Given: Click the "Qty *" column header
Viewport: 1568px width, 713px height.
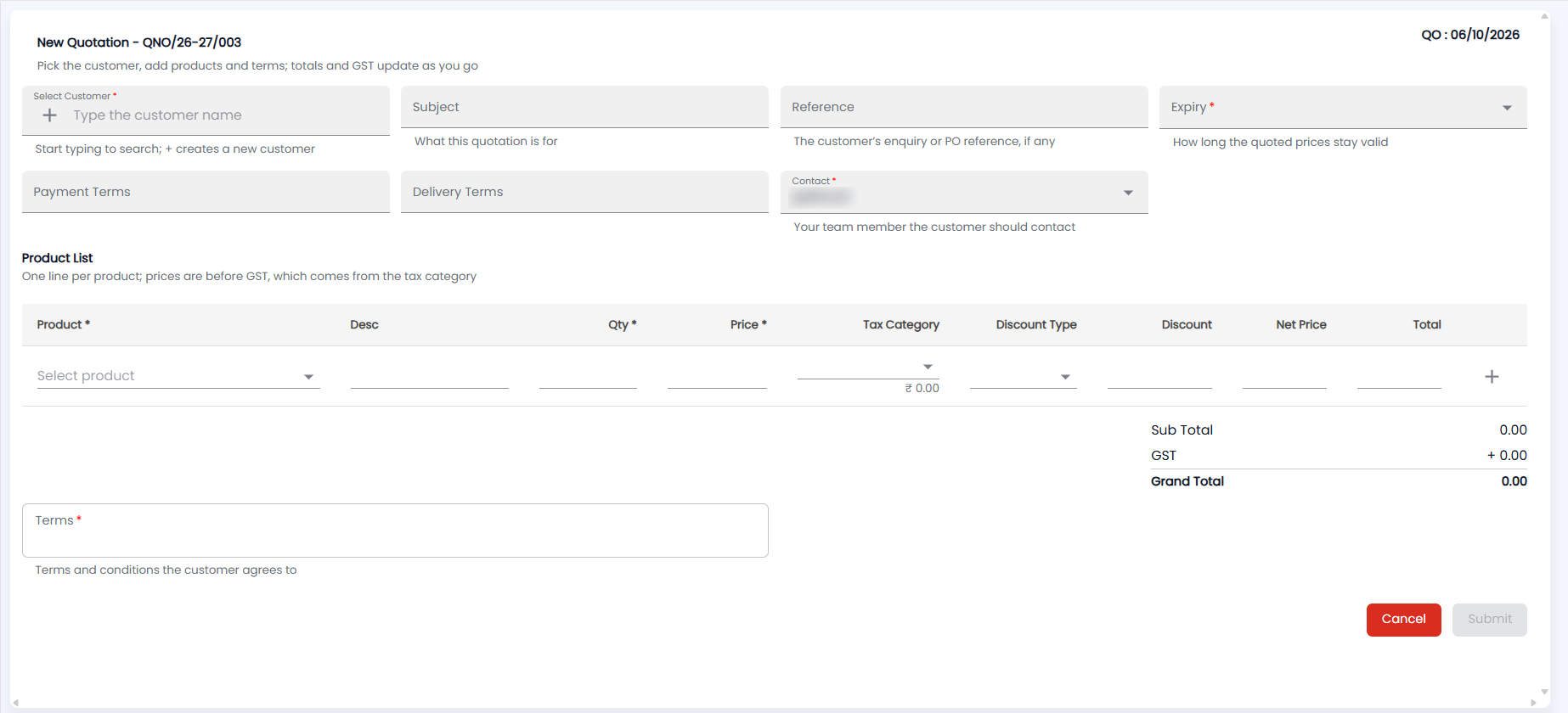Looking at the screenshot, I should [623, 325].
